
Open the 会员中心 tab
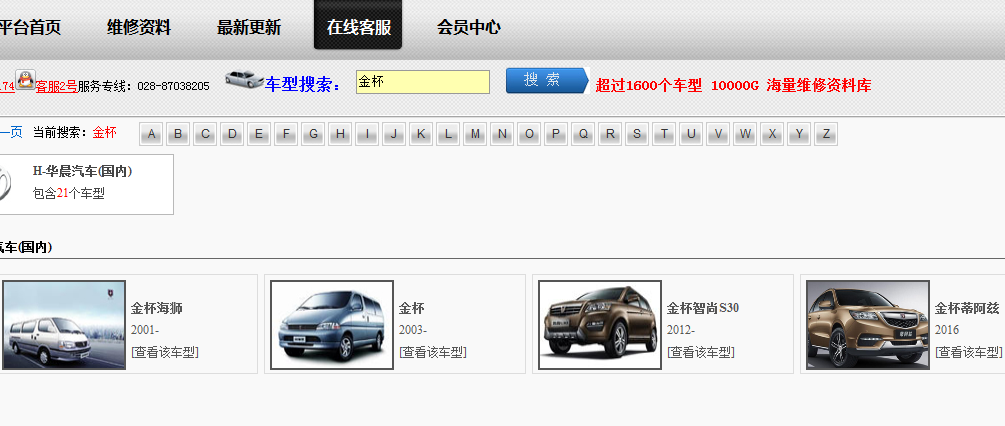[x=469, y=28]
